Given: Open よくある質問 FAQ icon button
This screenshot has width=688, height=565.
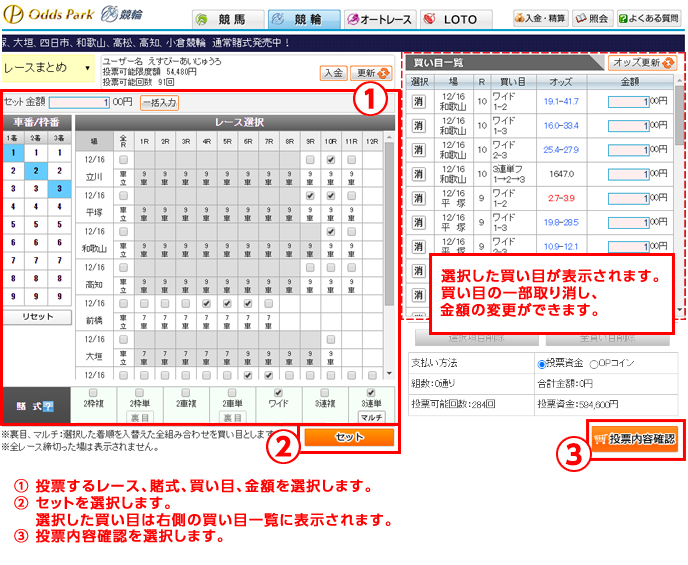Looking at the screenshot, I should coord(650,19).
